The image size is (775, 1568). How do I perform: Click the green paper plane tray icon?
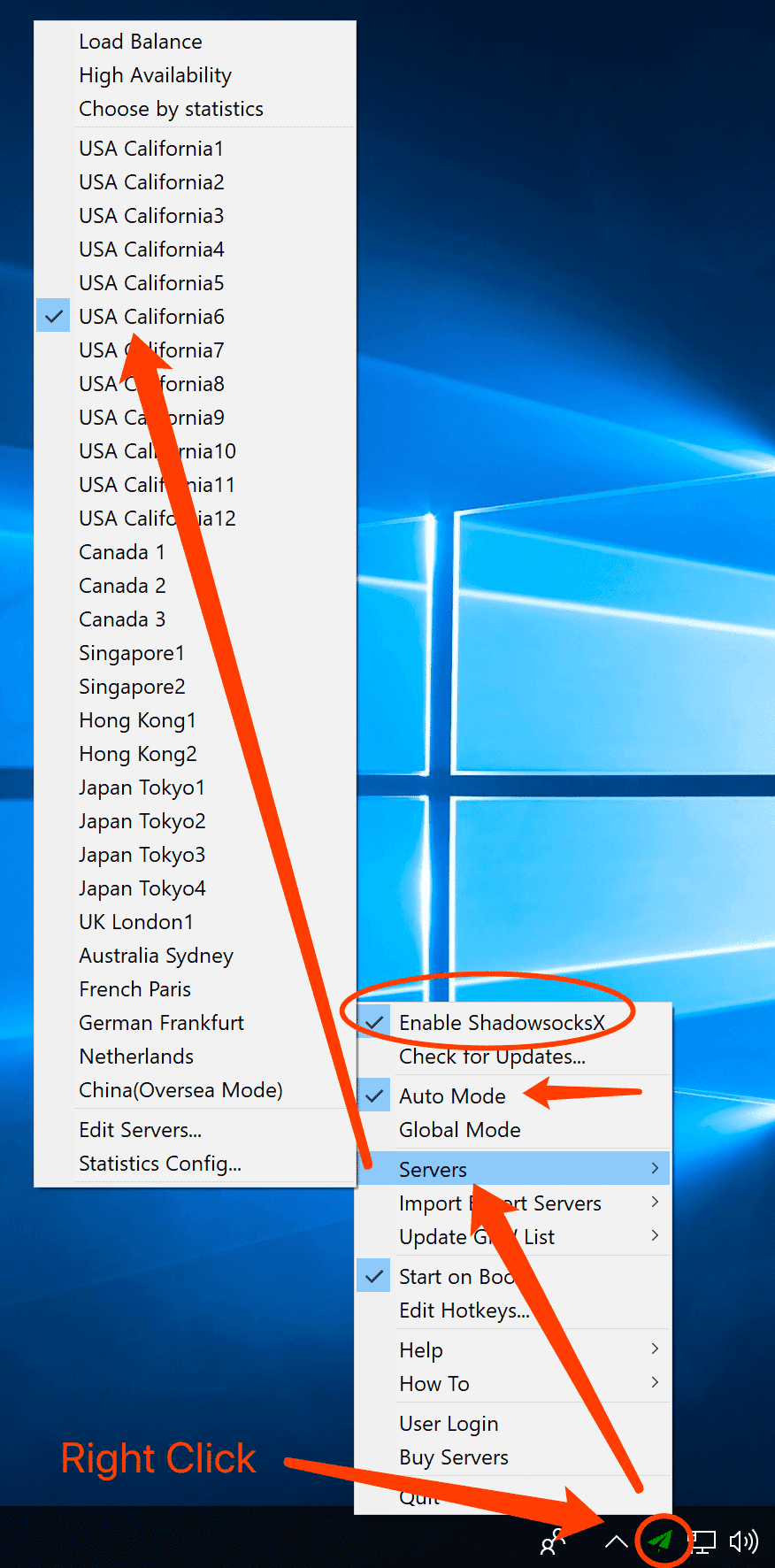[x=659, y=1541]
